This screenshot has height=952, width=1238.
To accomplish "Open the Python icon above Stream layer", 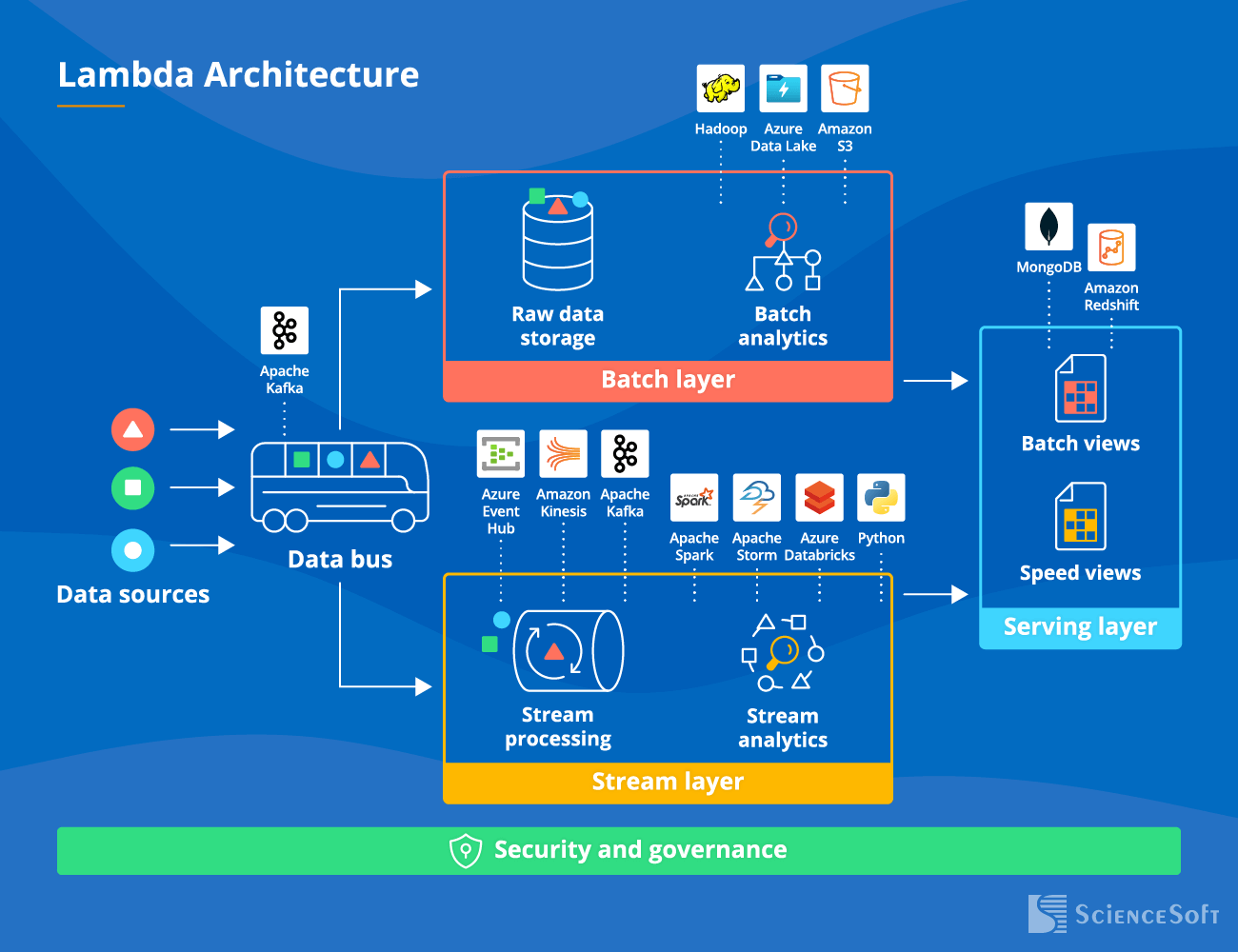I will 880,497.
